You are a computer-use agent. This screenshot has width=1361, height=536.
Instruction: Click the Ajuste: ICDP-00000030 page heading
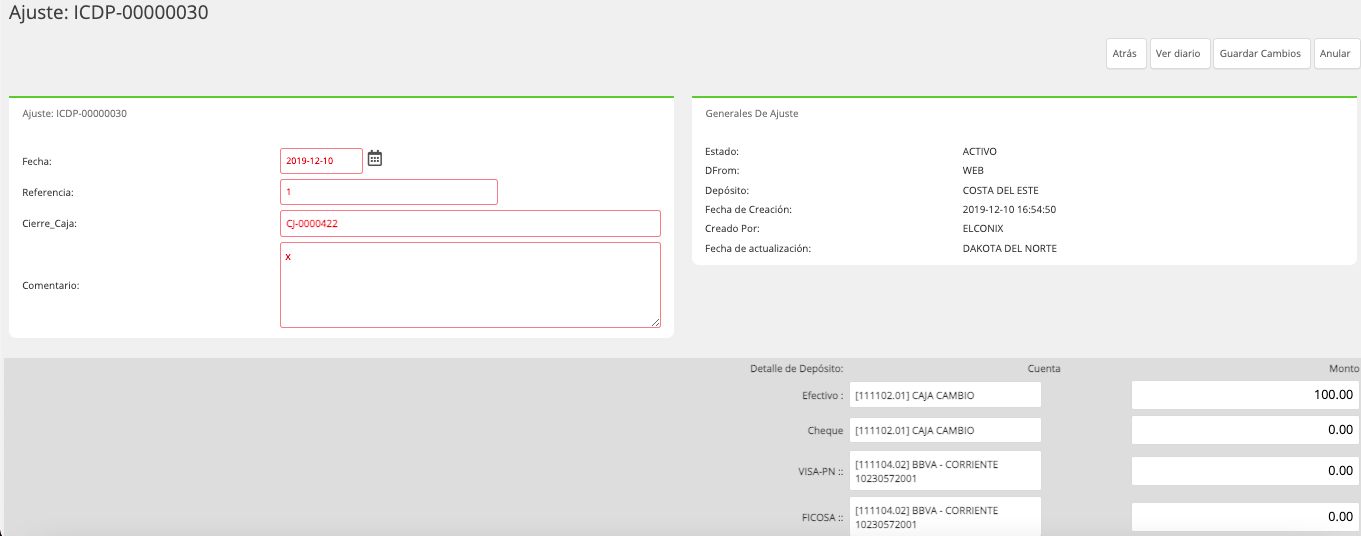pos(109,13)
